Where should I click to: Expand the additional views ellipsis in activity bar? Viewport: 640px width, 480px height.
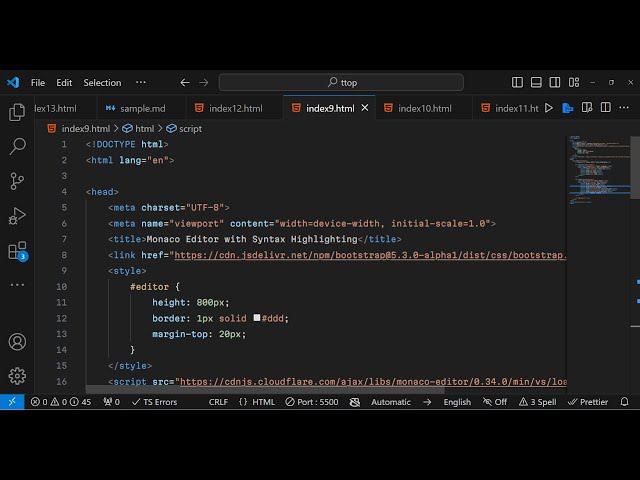point(17,285)
